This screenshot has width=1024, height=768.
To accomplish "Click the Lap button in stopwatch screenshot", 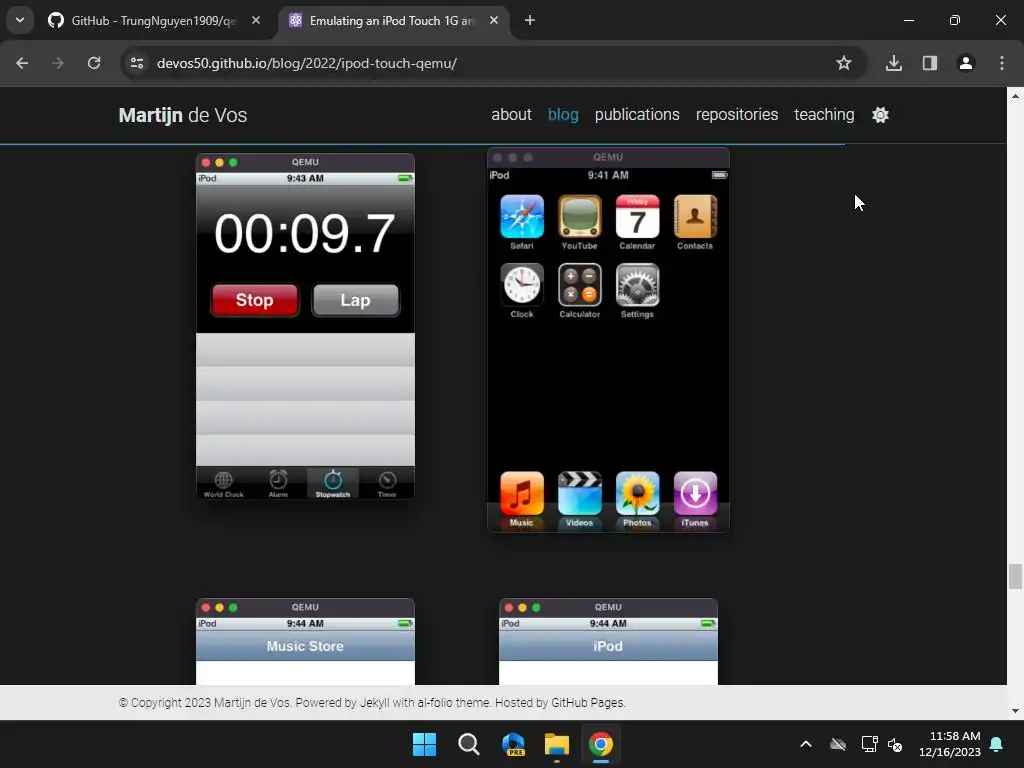I will click(x=355, y=300).
